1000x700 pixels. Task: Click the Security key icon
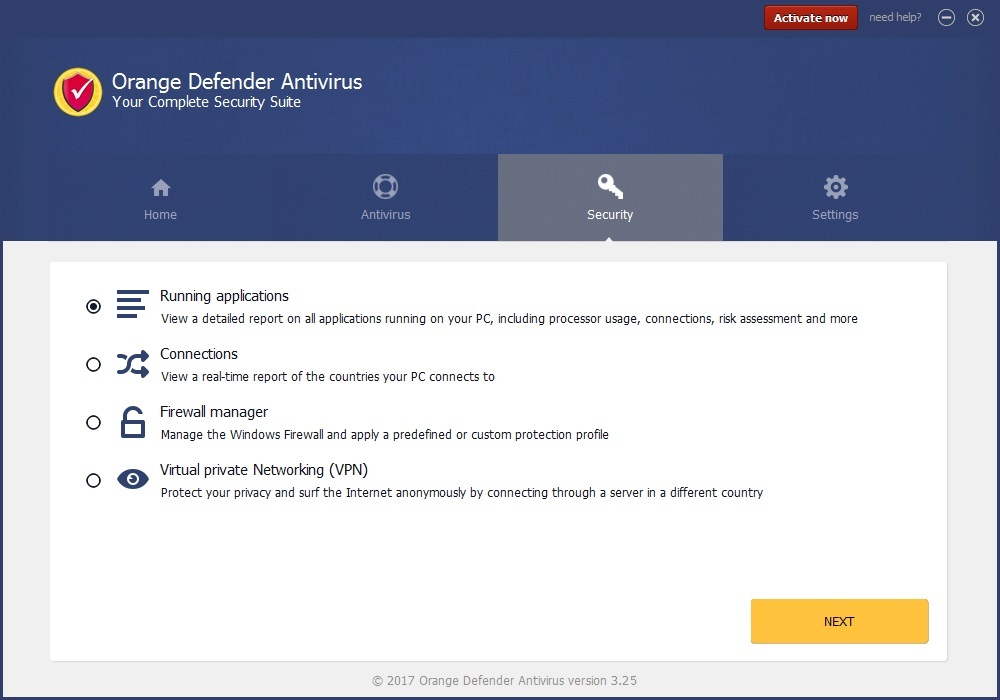coord(610,187)
